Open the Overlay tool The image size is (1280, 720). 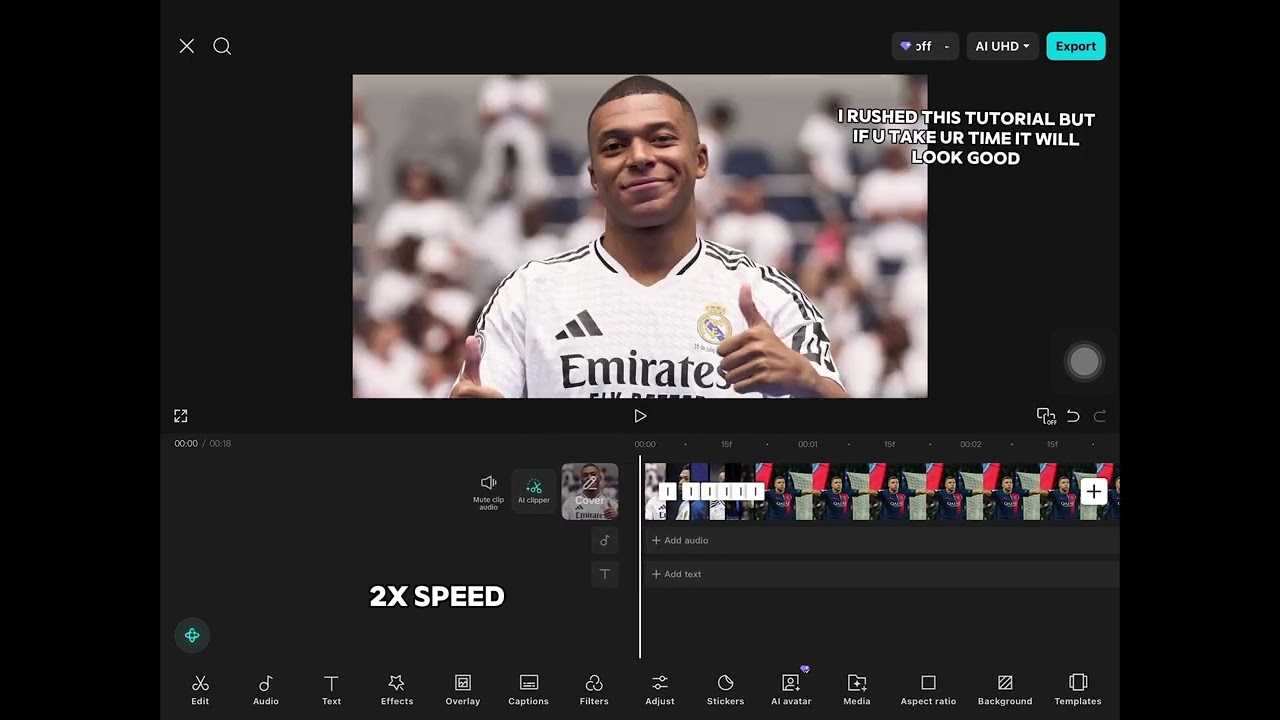[x=463, y=690]
